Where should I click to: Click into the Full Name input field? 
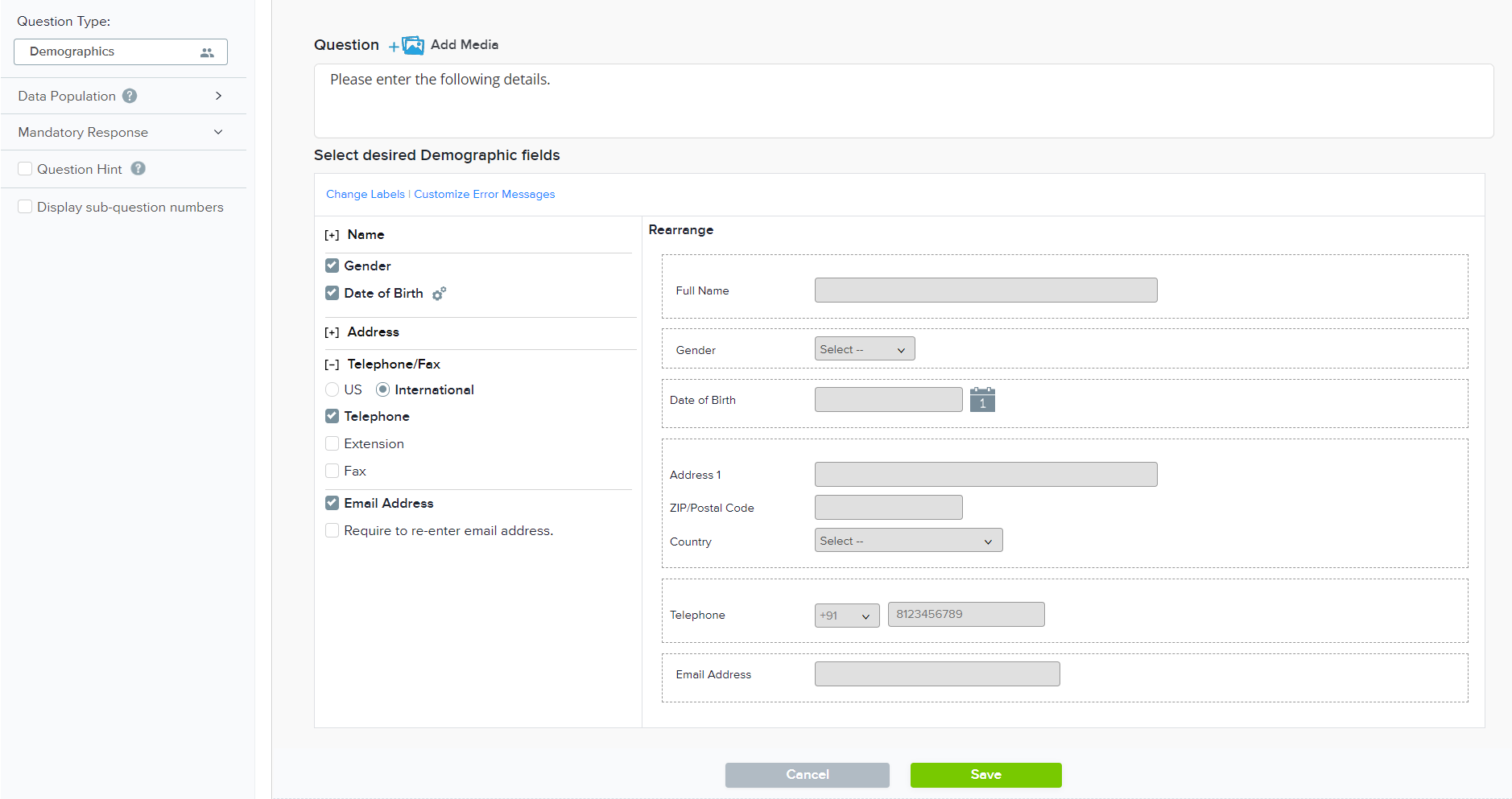click(985, 290)
